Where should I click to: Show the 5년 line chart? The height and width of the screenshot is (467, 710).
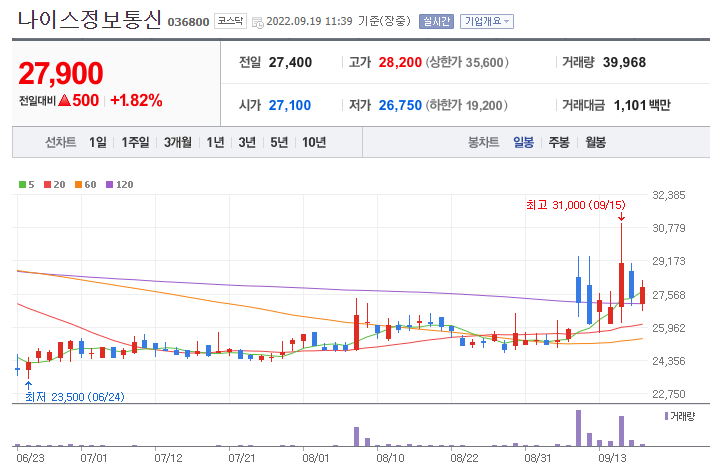pyautogui.click(x=279, y=143)
